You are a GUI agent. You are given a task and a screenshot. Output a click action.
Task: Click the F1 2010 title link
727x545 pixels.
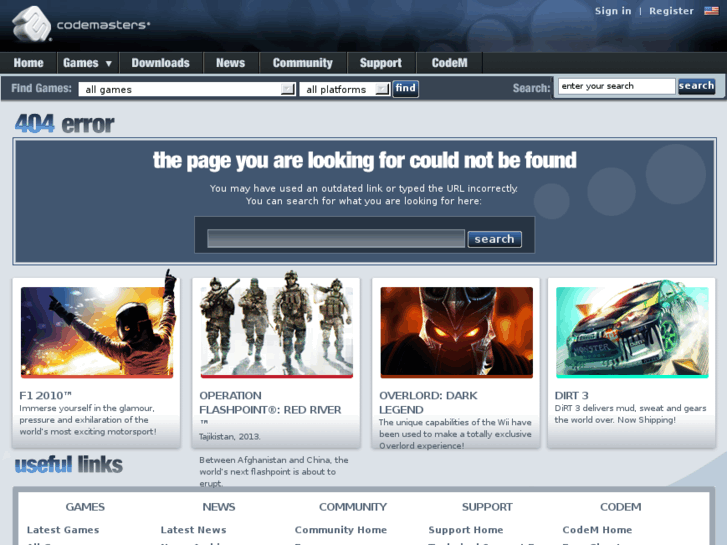tap(45, 396)
